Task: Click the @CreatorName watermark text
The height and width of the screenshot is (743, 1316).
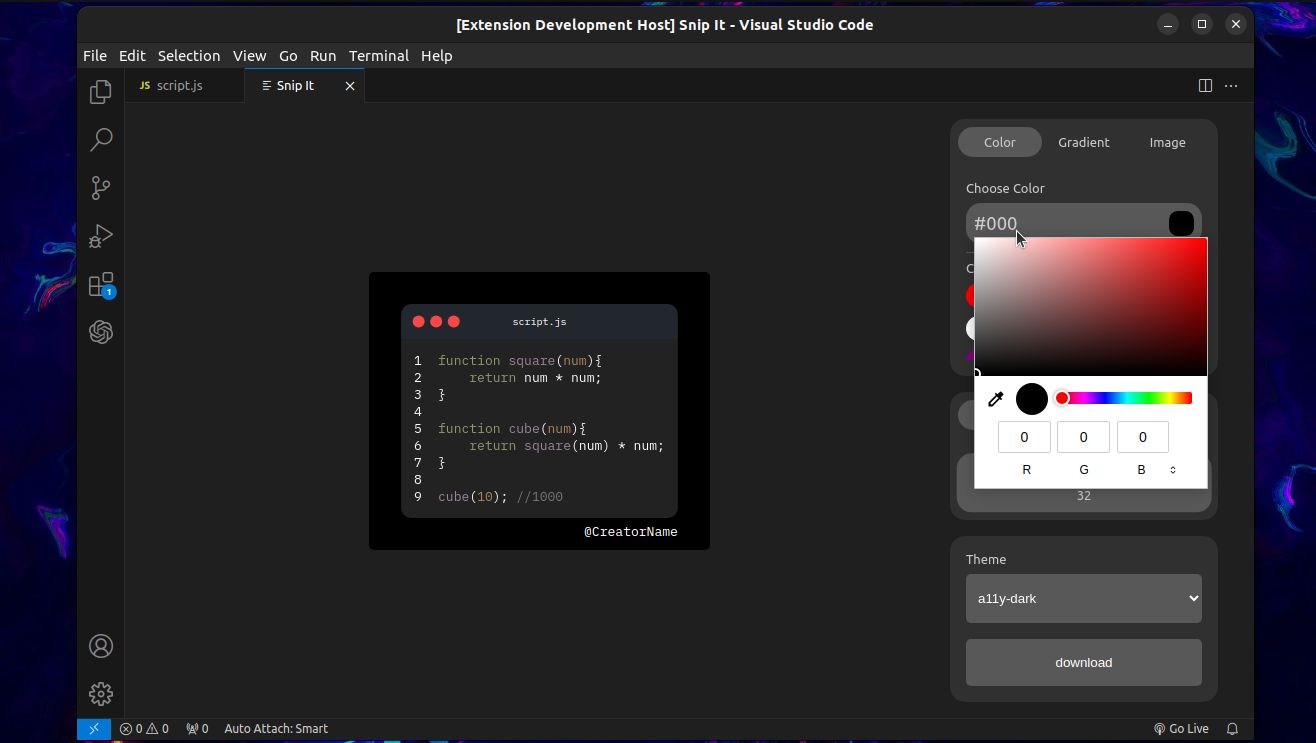Action: pos(631,532)
